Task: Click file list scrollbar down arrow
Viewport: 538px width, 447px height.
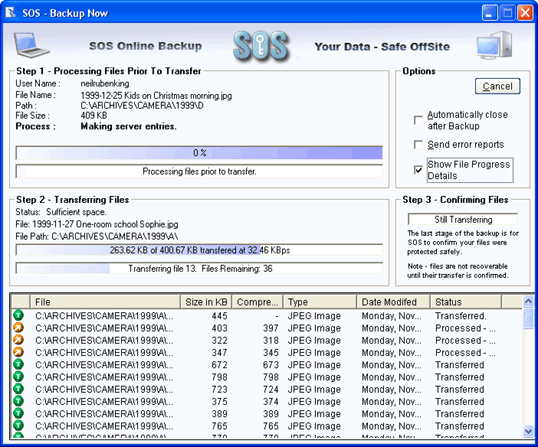Action: [528, 431]
